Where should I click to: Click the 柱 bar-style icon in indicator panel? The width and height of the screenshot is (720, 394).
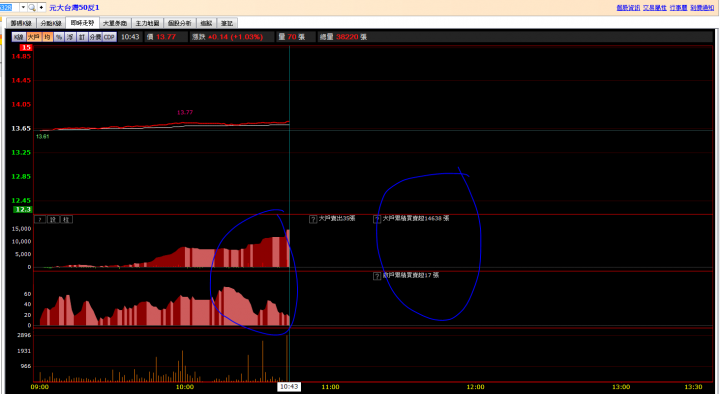click(66, 220)
